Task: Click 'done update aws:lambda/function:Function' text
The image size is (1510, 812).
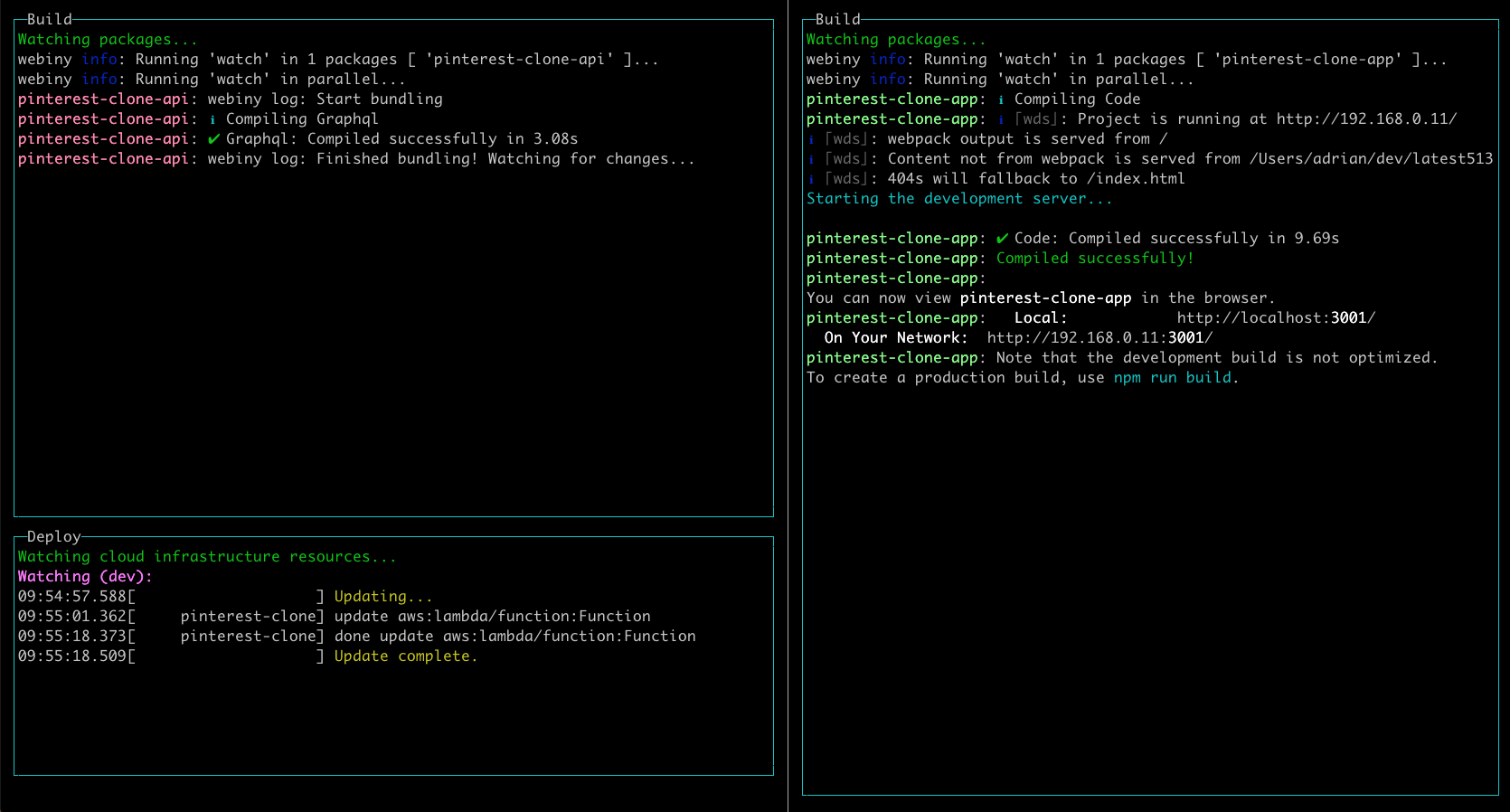Action: coord(515,636)
